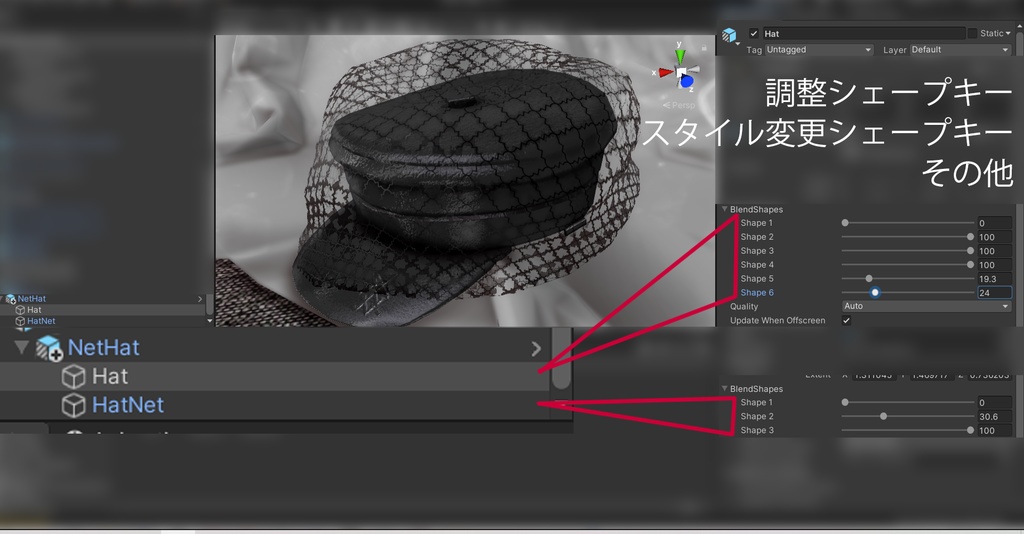Click the Shape 4 slider handle
The image size is (1024, 534).
click(x=970, y=264)
